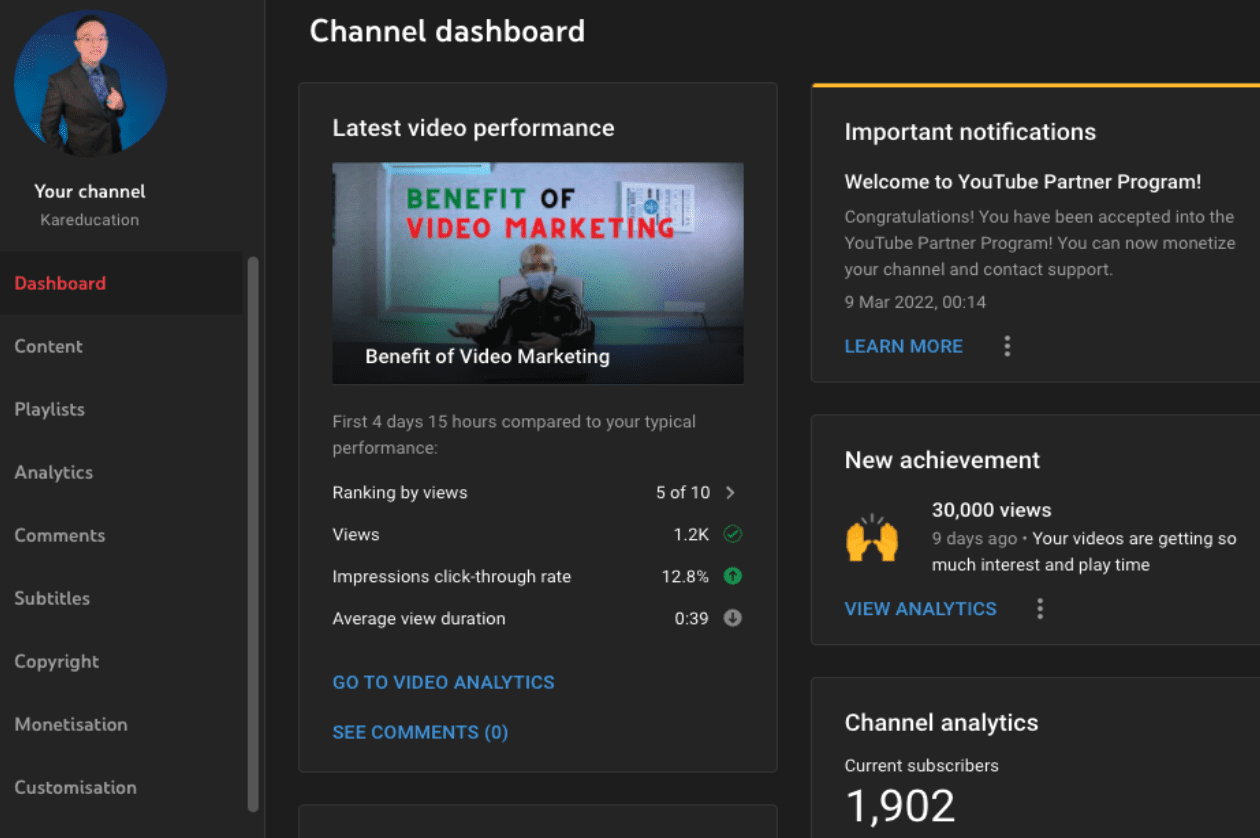Image resolution: width=1260 pixels, height=838 pixels.
Task: Click the green up-arrow beside click-through rate
Action: [733, 576]
